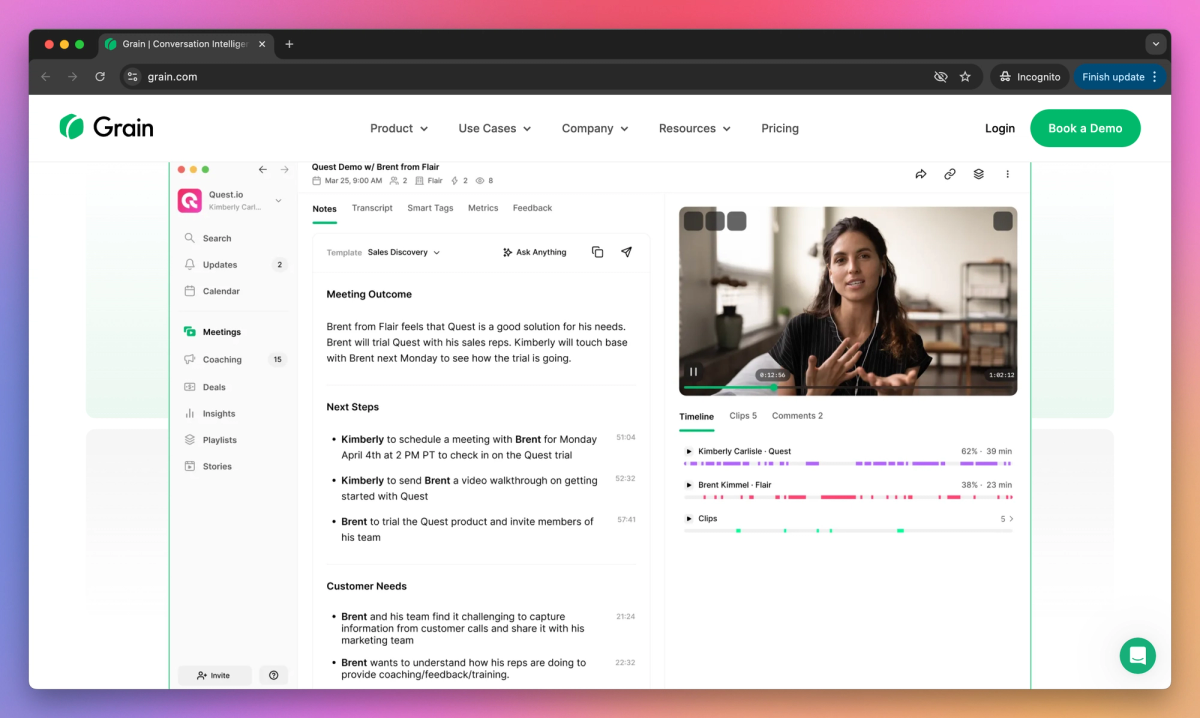Image resolution: width=1200 pixels, height=718 pixels.
Task: Switch to the Notes tab
Action: coord(324,208)
